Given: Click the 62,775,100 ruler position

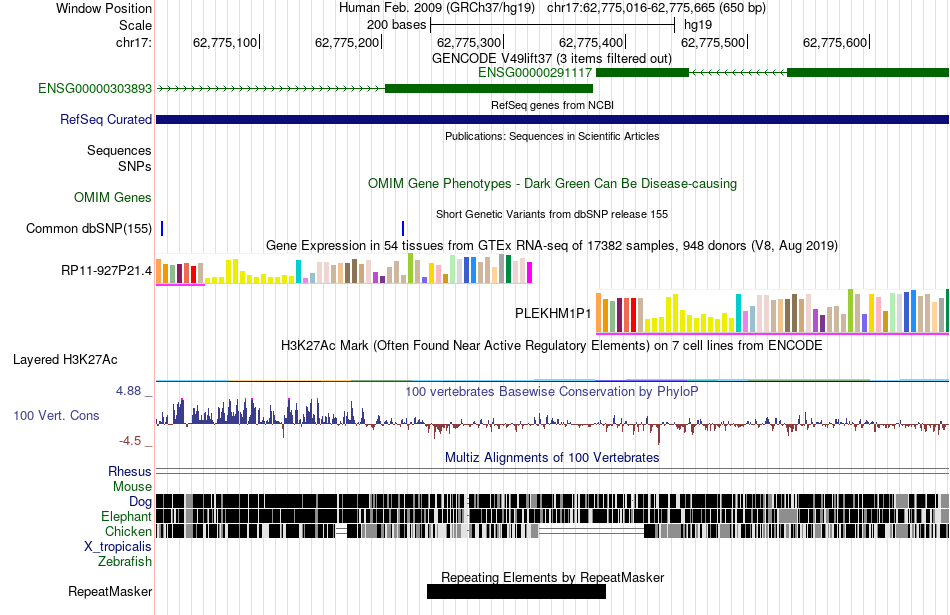Looking at the screenshot, I should tap(225, 42).
